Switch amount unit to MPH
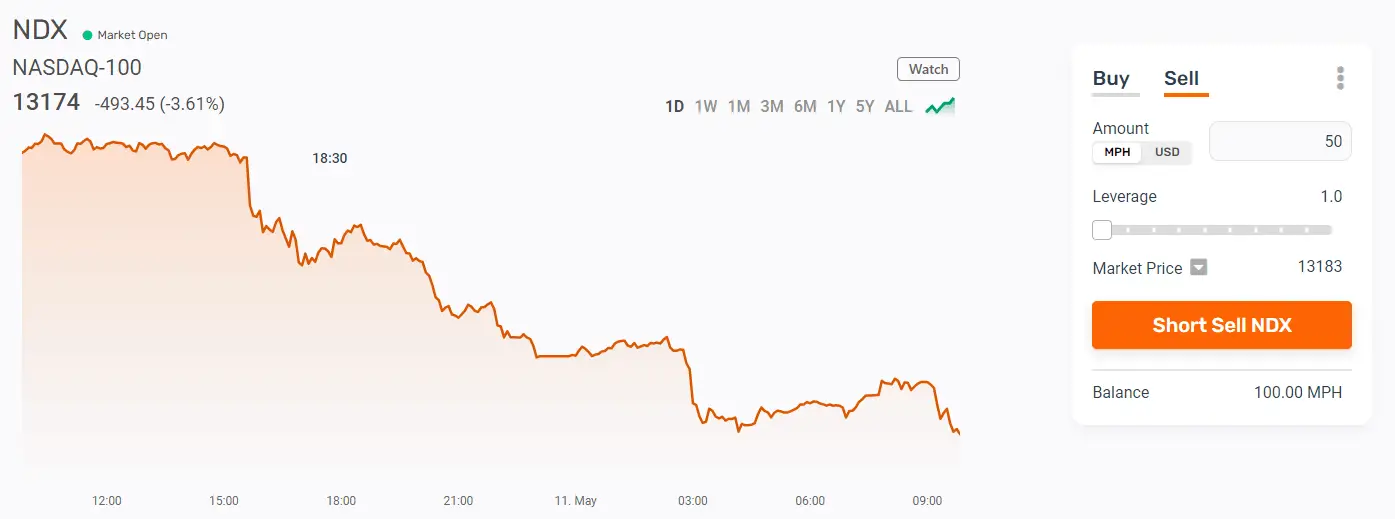The width and height of the screenshot is (1395, 519). click(1117, 152)
